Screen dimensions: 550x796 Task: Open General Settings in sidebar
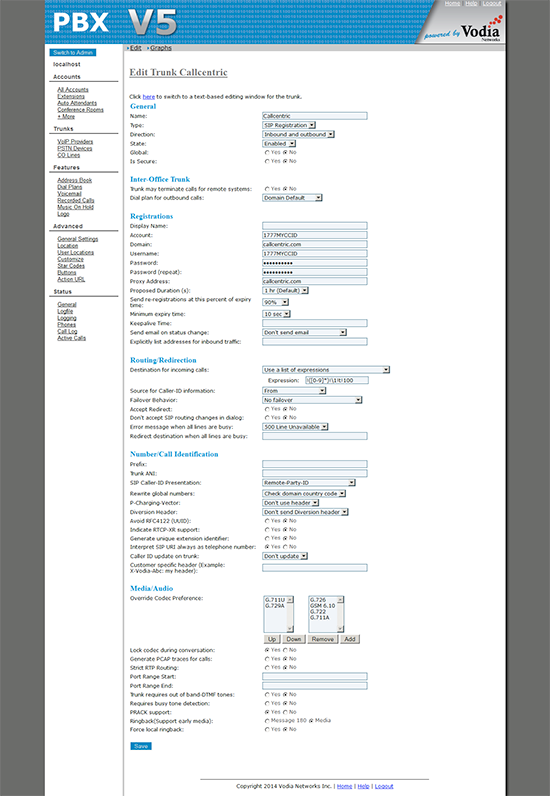(x=78, y=239)
